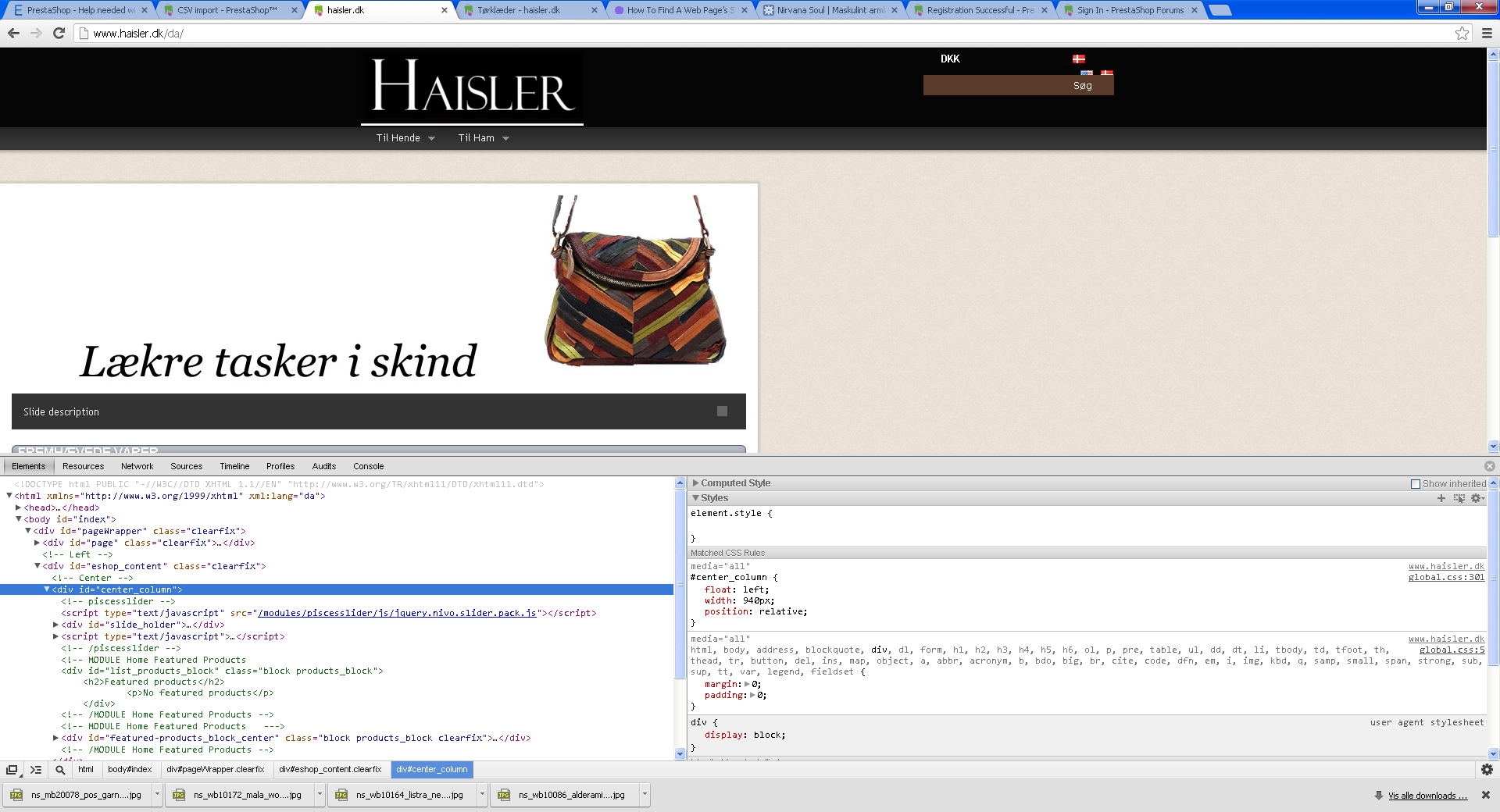
Task: Open options for ns_mb20078_pos_garn download
Action: [157, 795]
